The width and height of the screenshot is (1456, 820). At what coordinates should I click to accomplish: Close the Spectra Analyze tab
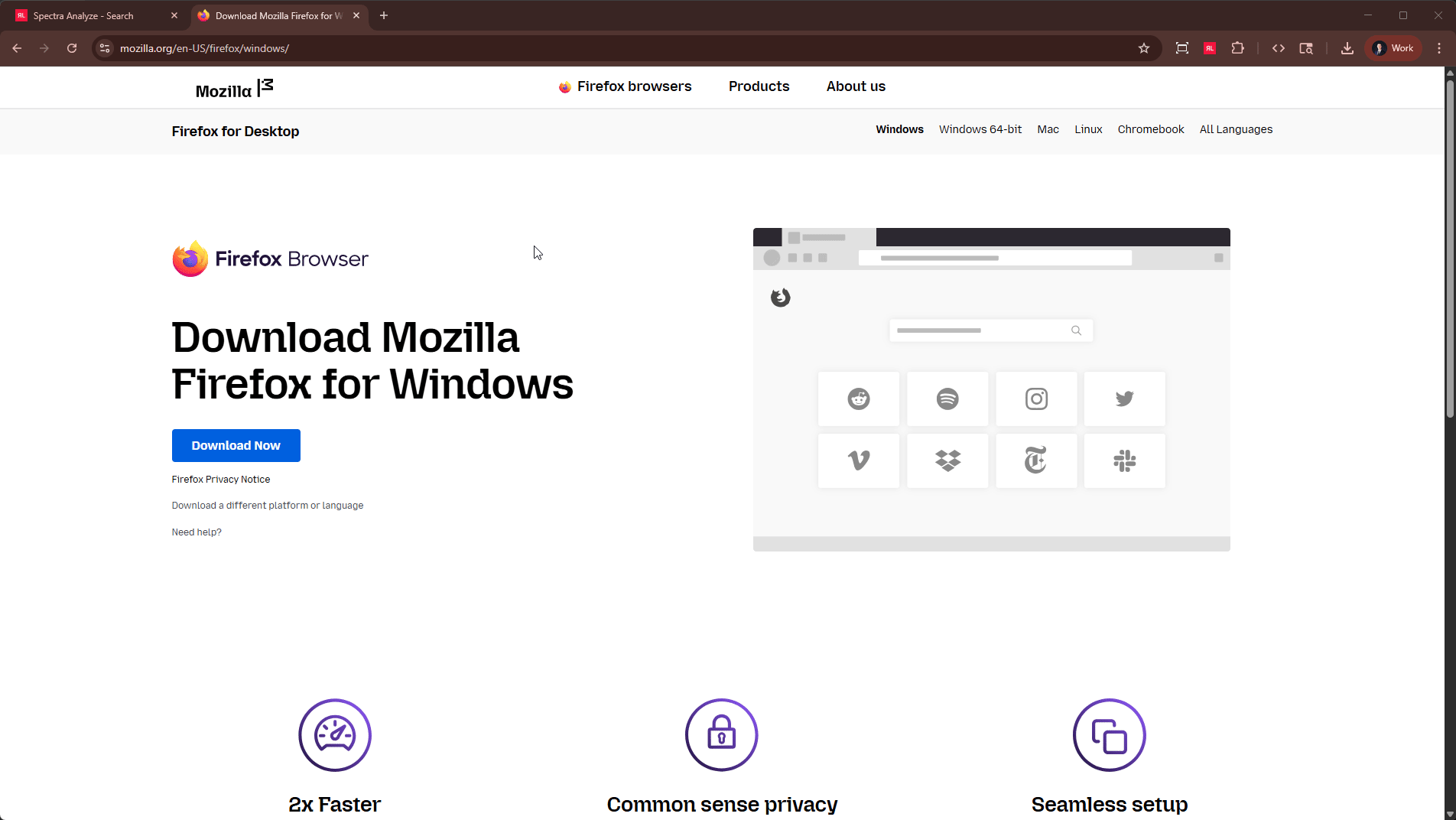(174, 15)
